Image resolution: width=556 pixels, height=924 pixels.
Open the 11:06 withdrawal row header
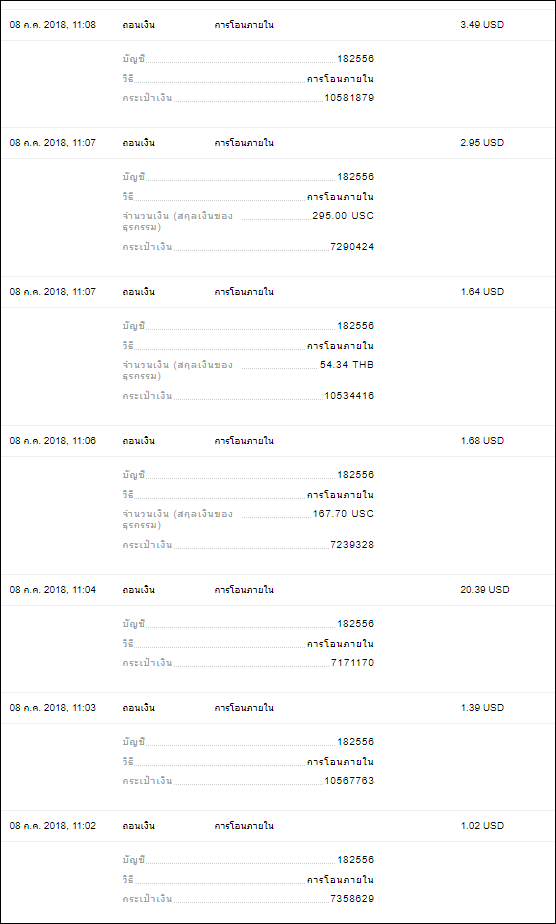click(x=278, y=441)
